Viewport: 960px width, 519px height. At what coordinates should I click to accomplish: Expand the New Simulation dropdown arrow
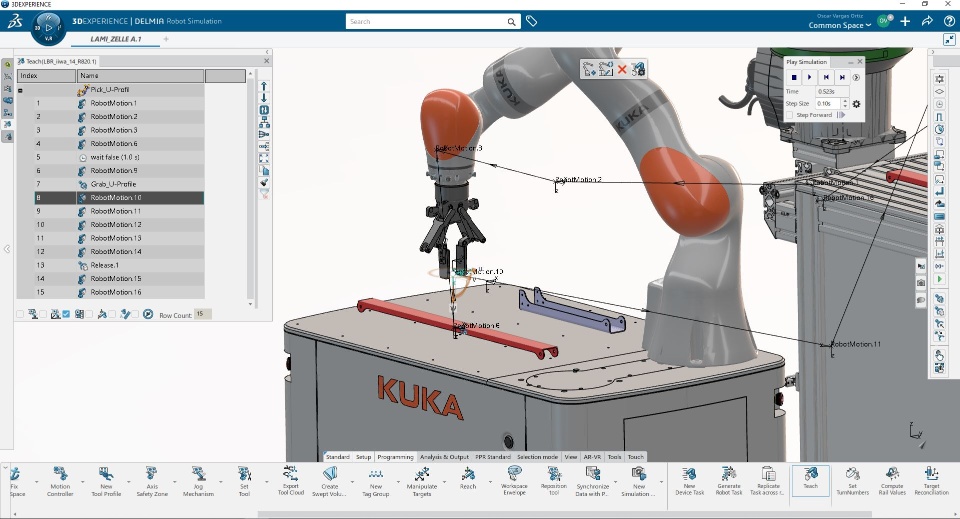[x=661, y=482]
